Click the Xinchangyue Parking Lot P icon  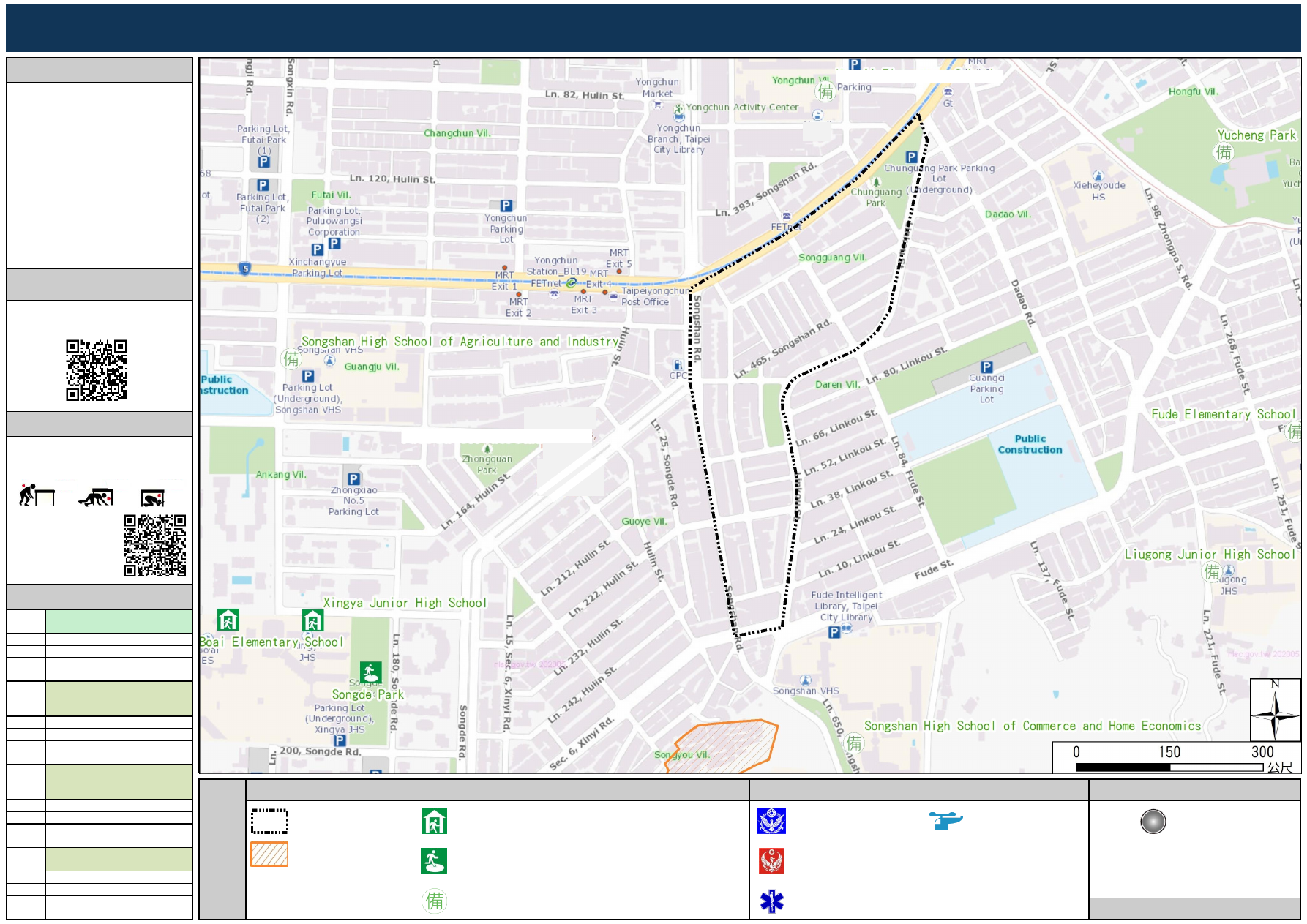[317, 250]
